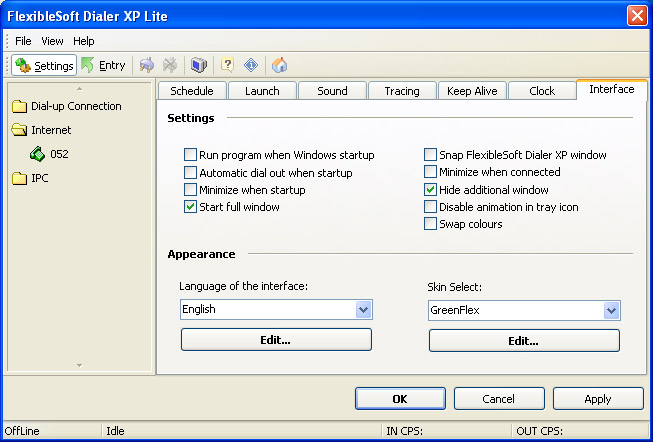Click the Settings toolbar button
The height and width of the screenshot is (442, 653).
pyautogui.click(x=44, y=65)
